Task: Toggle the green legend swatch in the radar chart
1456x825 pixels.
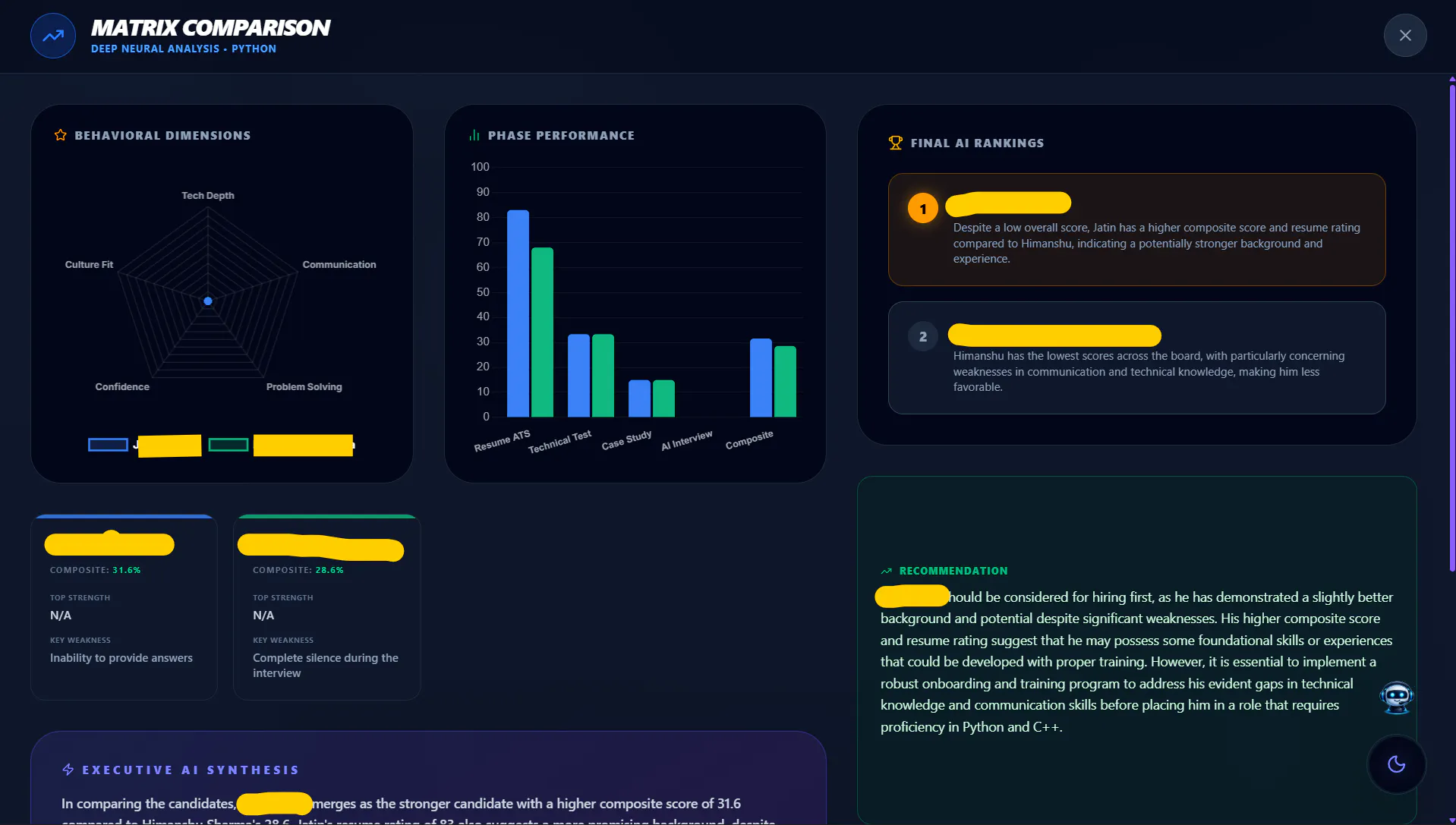Action: (x=228, y=445)
